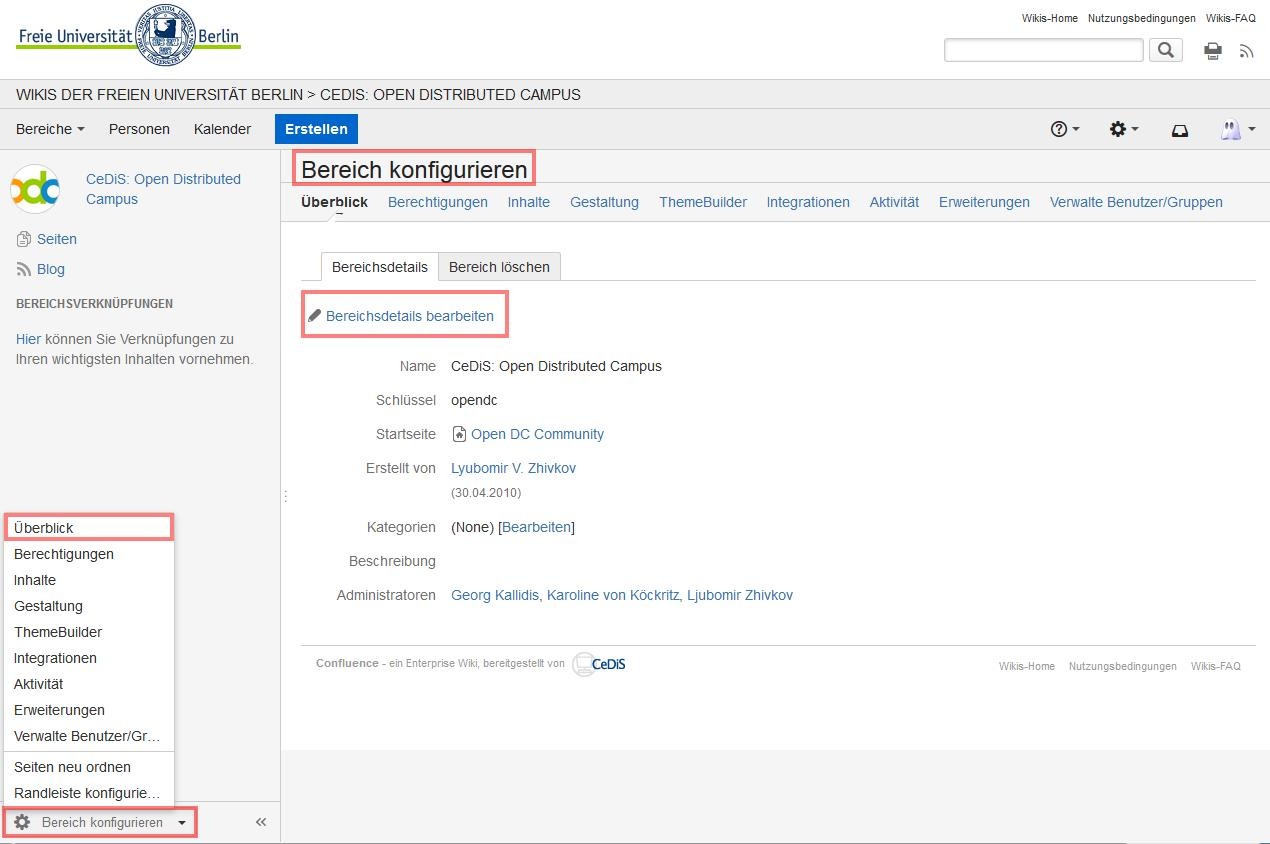Open the gear administration menu
Viewport: 1270px width, 844px height.
point(1124,129)
